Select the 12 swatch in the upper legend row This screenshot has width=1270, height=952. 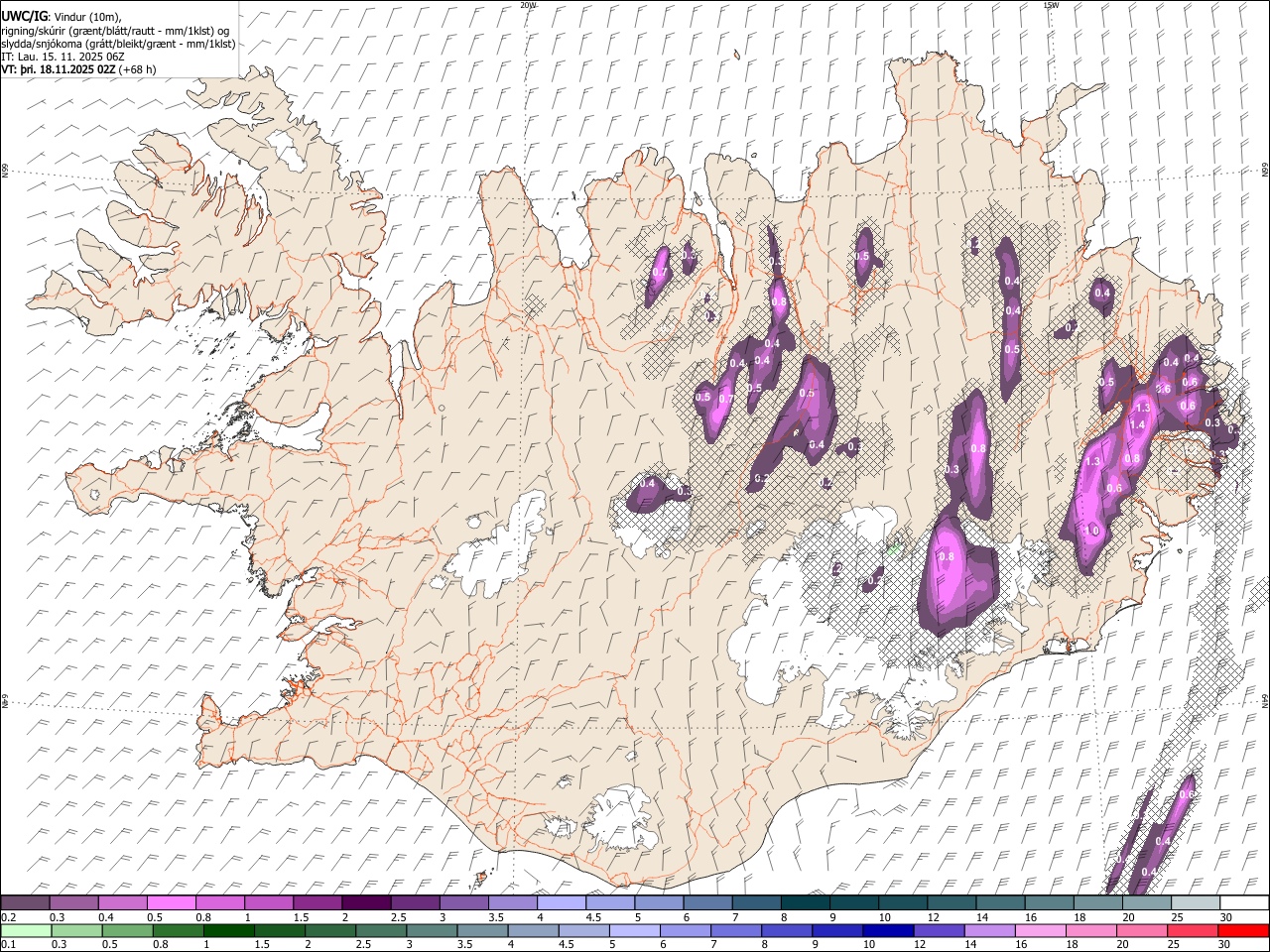[952, 902]
